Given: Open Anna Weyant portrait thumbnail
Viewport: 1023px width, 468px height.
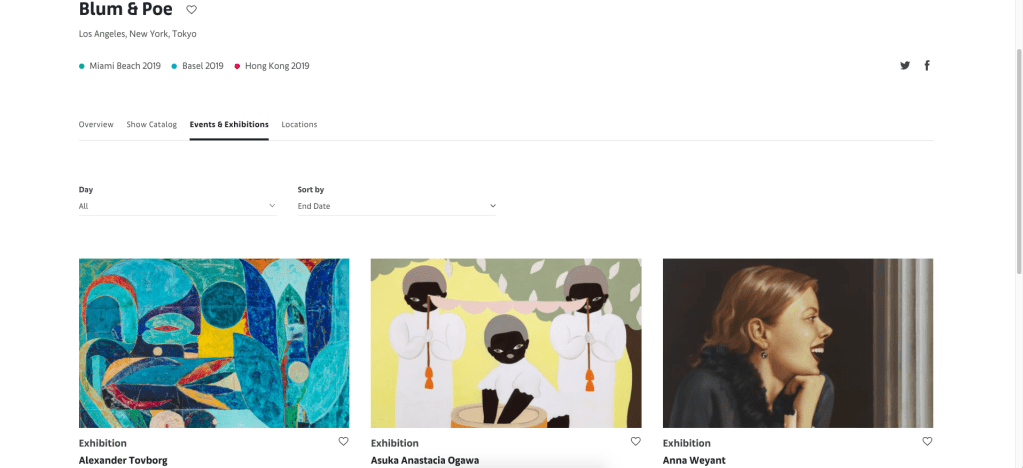Looking at the screenshot, I should [x=798, y=343].
